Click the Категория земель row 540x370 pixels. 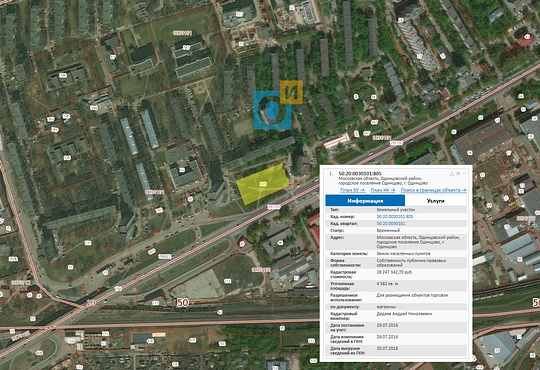(x=396, y=254)
